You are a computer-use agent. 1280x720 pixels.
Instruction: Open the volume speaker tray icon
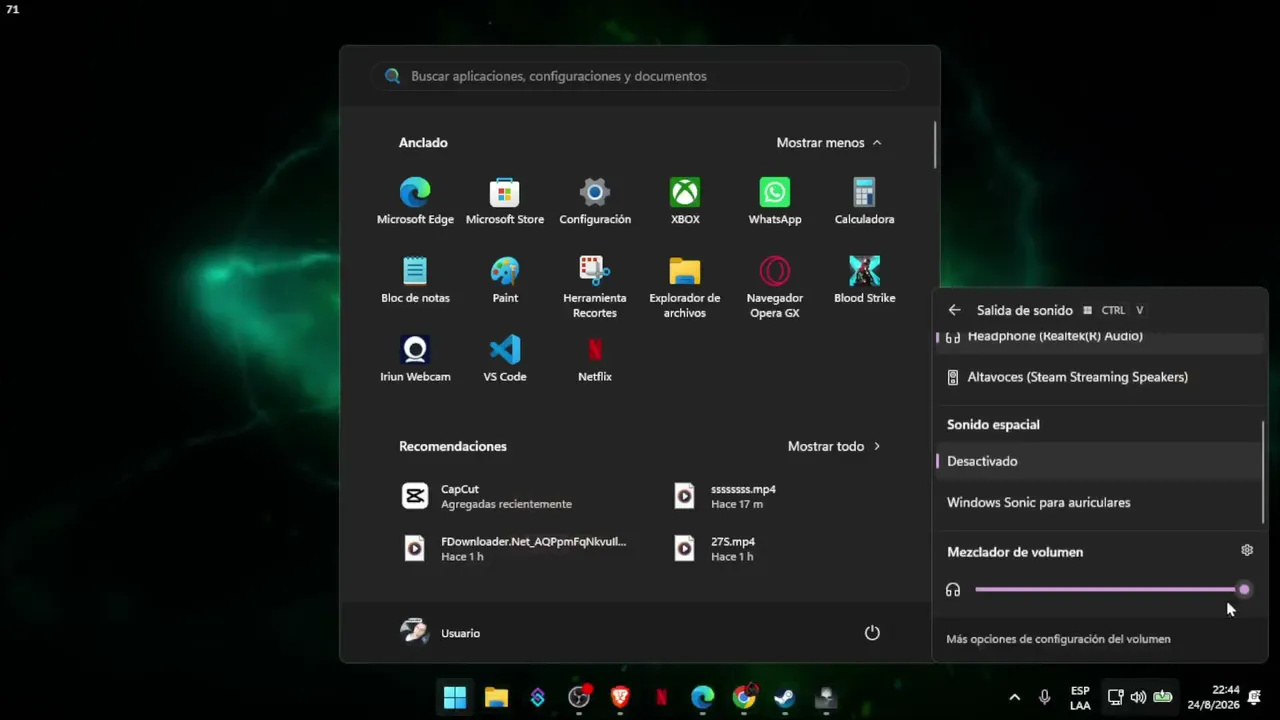tap(1138, 697)
